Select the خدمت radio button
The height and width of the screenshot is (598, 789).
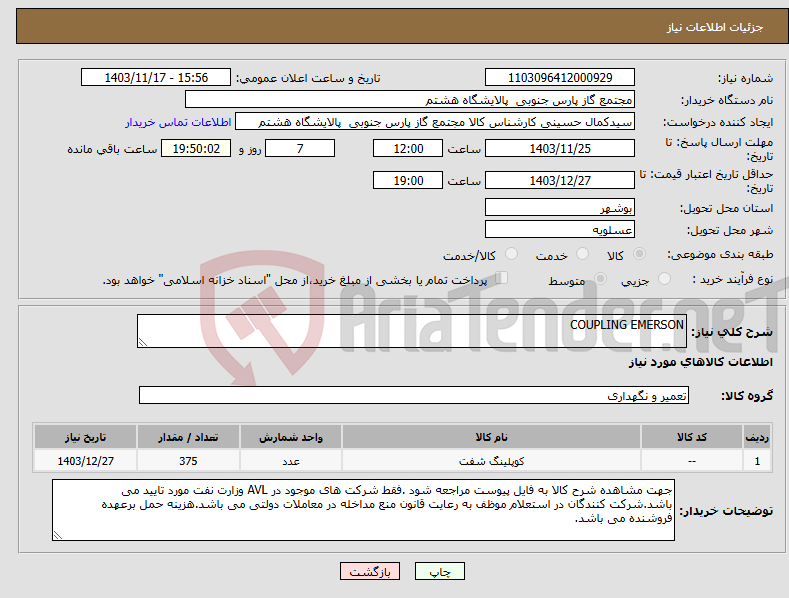[x=582, y=254]
